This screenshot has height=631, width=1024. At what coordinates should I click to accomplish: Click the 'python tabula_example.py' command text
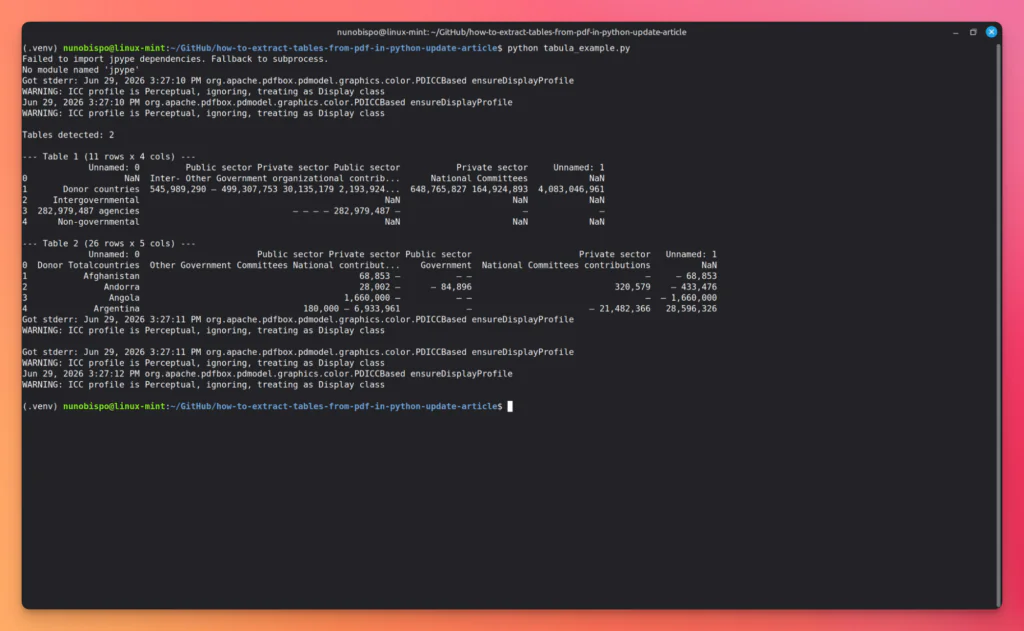(568, 48)
